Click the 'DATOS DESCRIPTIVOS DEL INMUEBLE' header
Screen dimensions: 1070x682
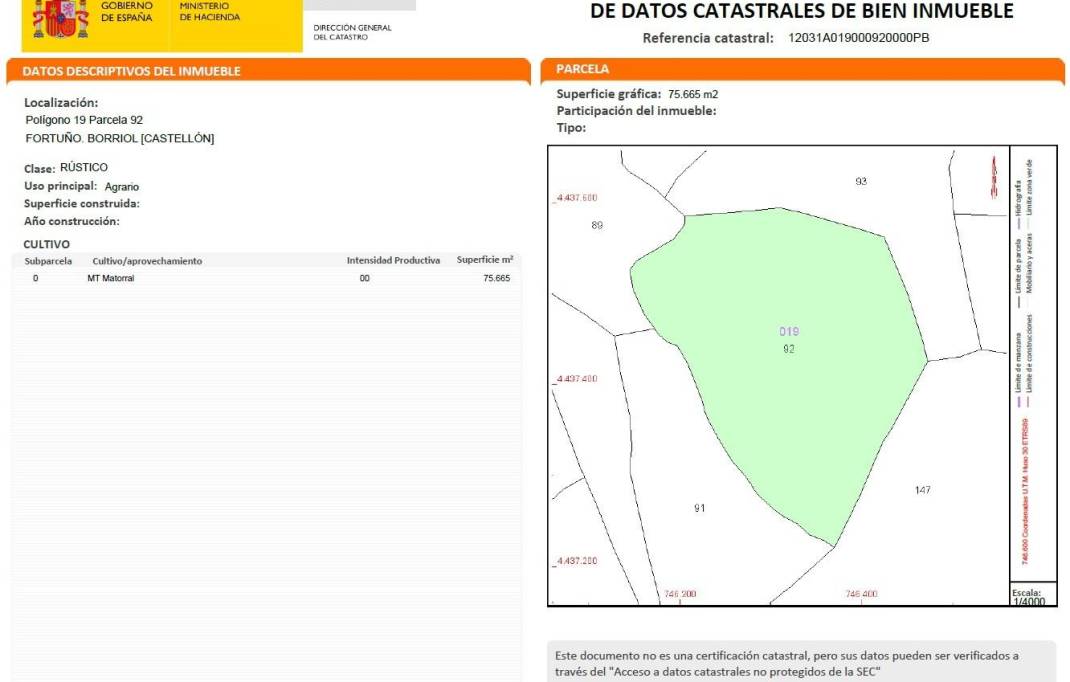pos(131,71)
